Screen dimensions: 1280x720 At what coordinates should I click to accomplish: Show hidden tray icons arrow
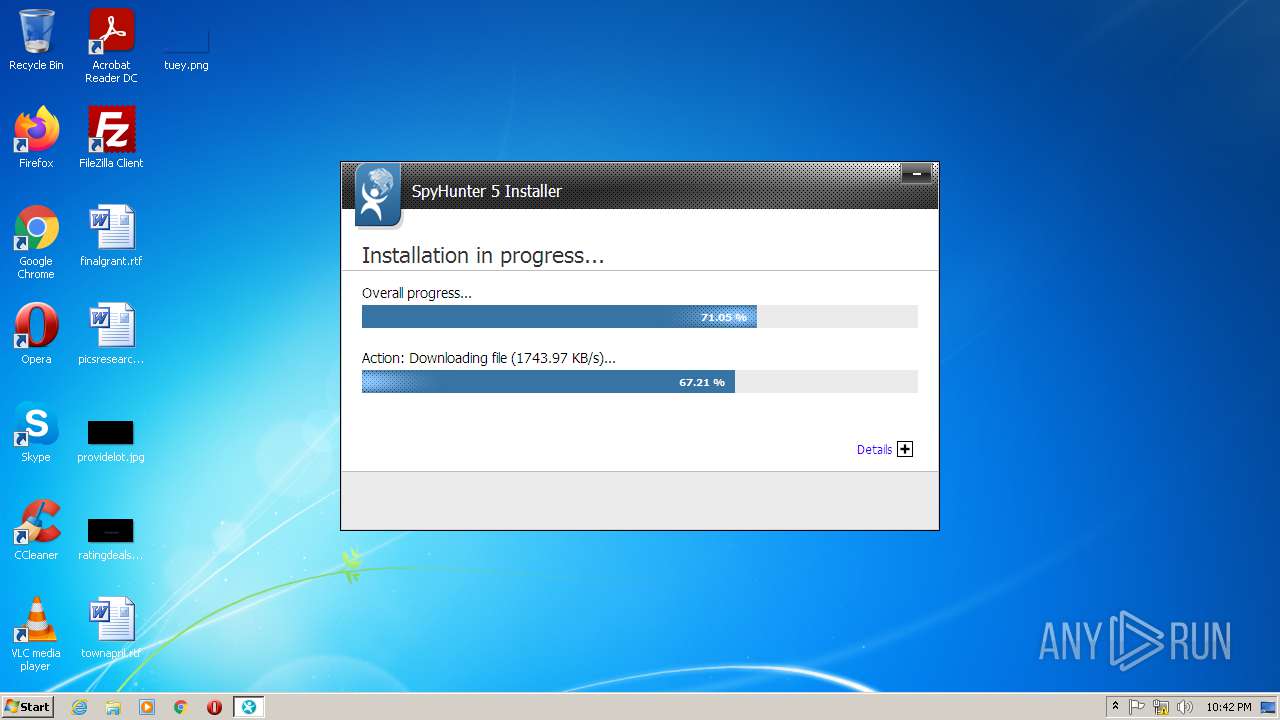pos(1115,707)
